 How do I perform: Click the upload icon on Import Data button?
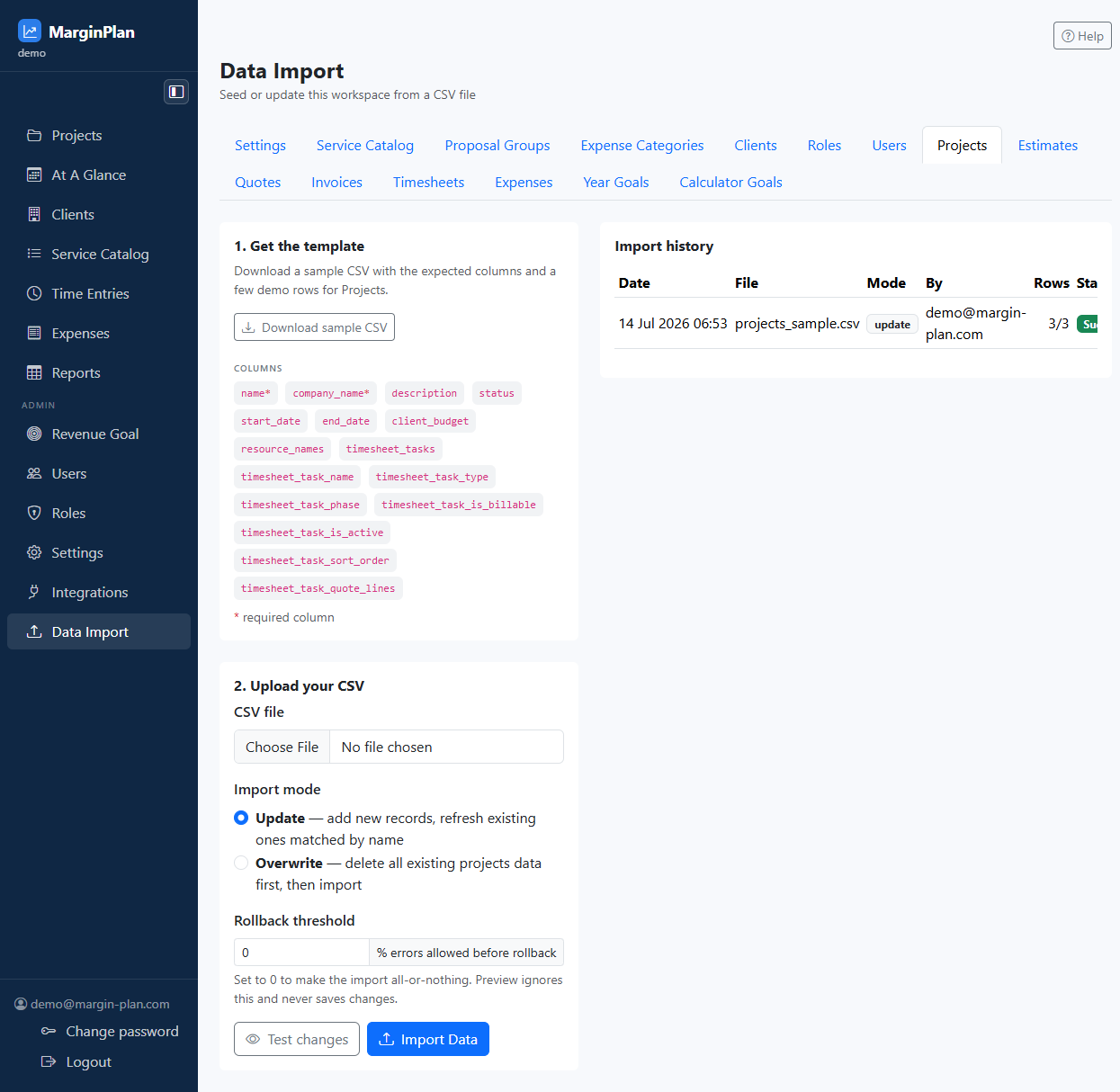click(387, 1039)
